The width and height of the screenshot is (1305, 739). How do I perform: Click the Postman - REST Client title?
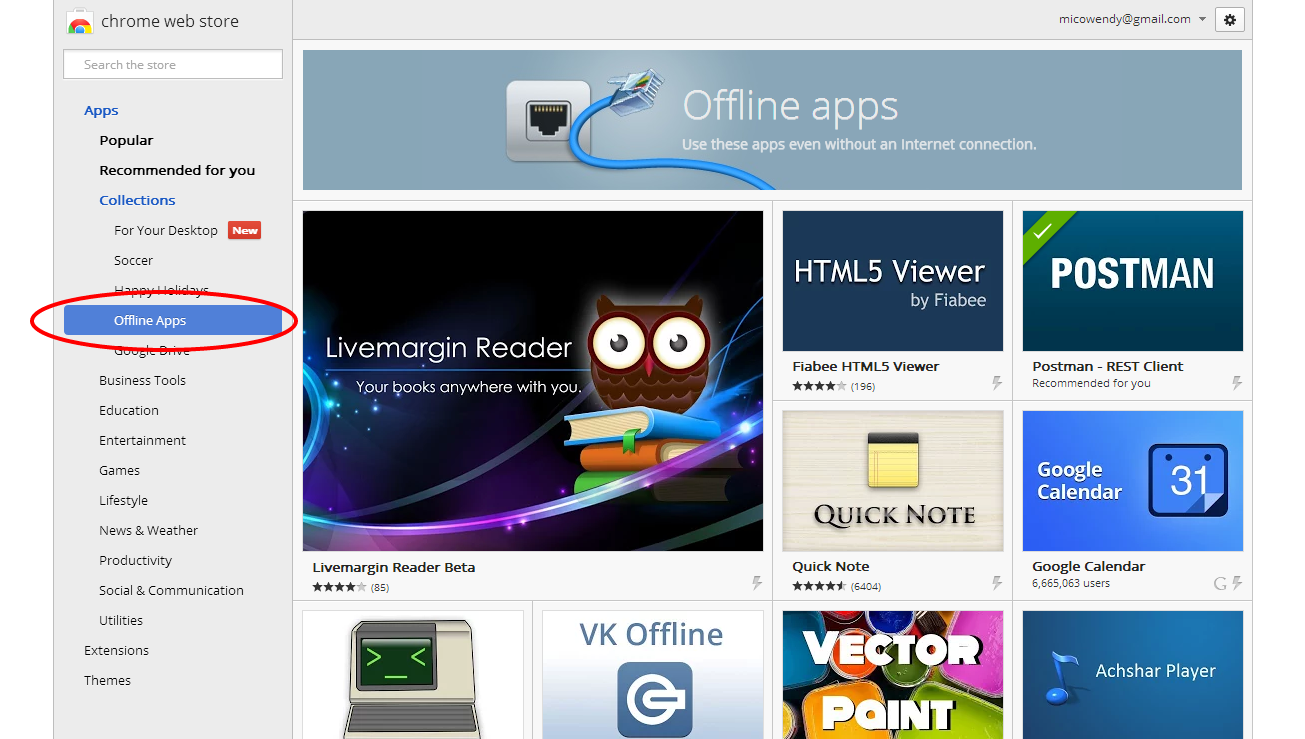point(1108,367)
